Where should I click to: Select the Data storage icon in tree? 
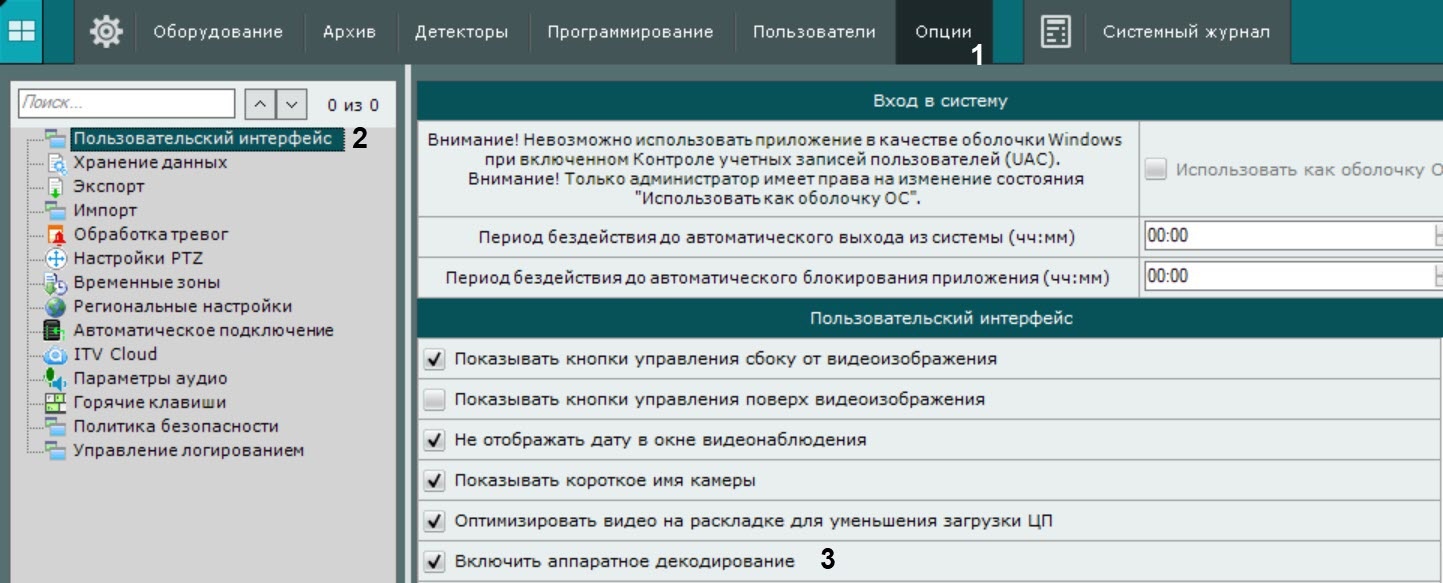tap(56, 163)
